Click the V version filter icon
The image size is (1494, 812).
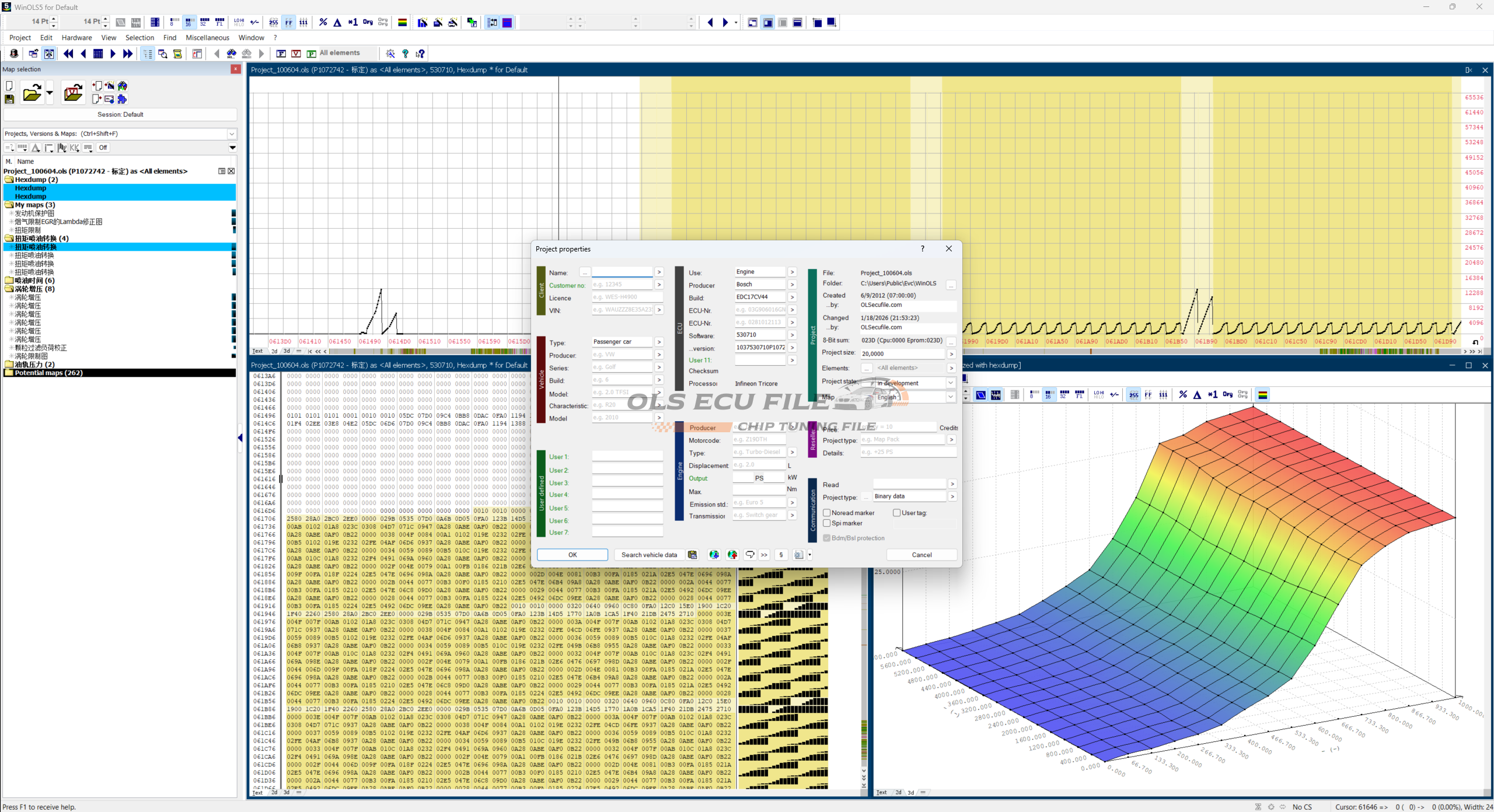(296, 54)
